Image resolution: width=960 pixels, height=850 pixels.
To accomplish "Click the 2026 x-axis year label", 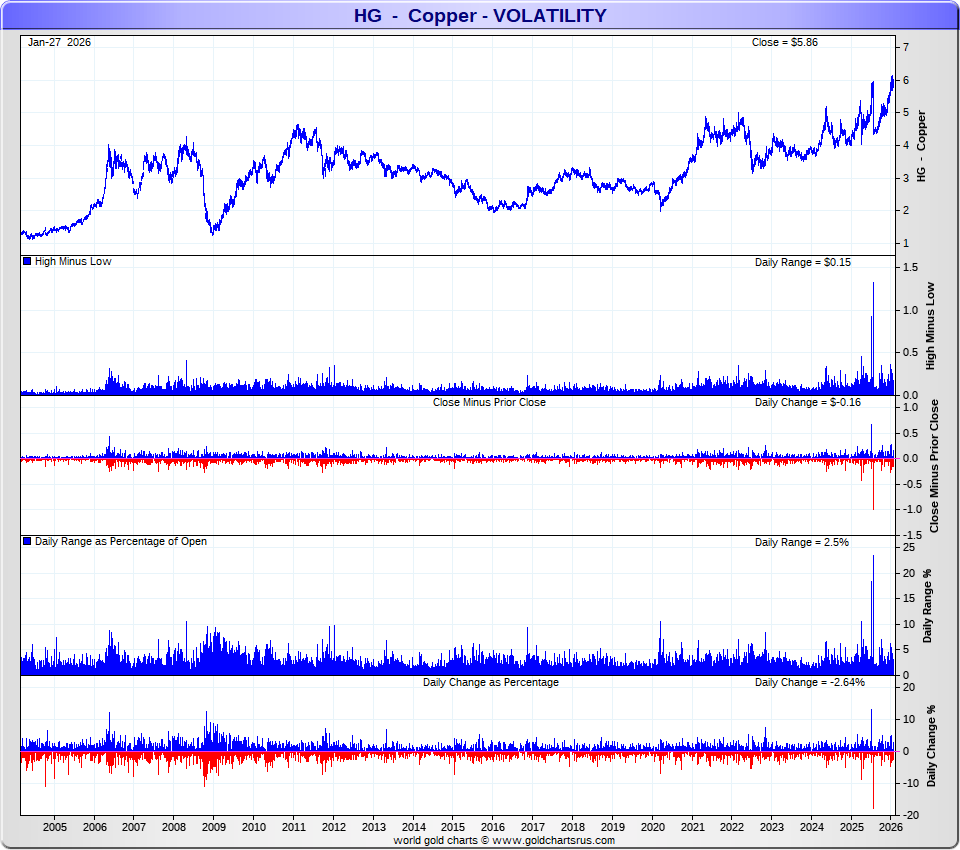I will [x=891, y=827].
